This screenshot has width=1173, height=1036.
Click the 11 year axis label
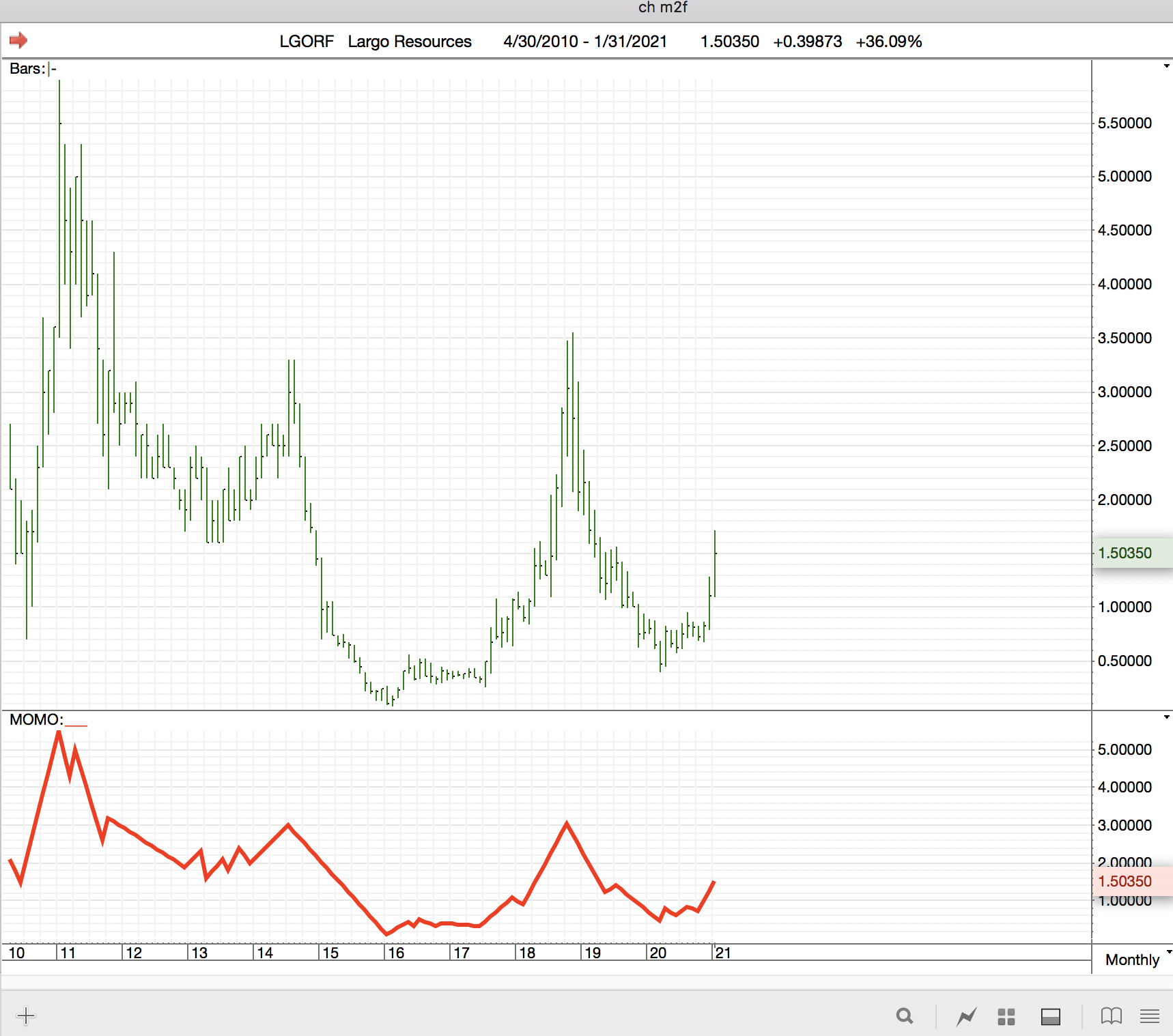coord(68,953)
